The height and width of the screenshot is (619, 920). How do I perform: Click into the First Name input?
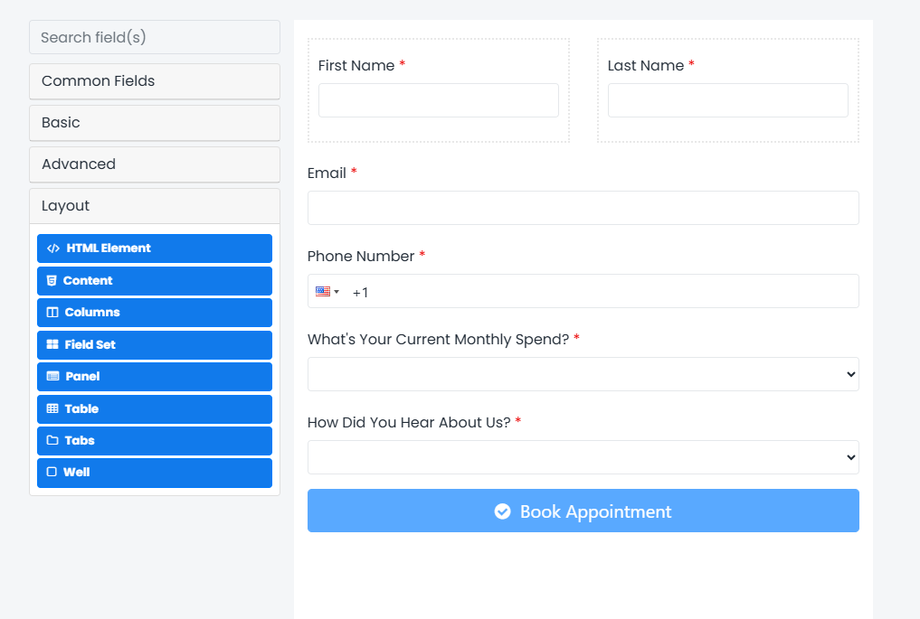[x=438, y=100]
